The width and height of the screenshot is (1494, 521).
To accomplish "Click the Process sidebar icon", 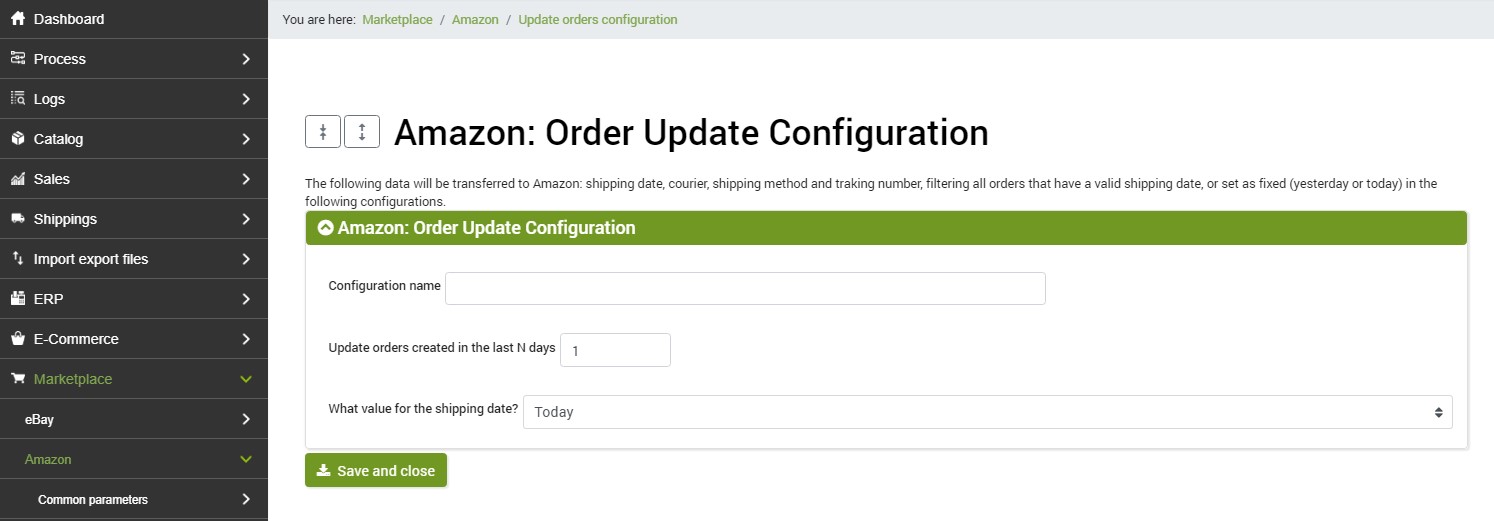I will (17, 59).
